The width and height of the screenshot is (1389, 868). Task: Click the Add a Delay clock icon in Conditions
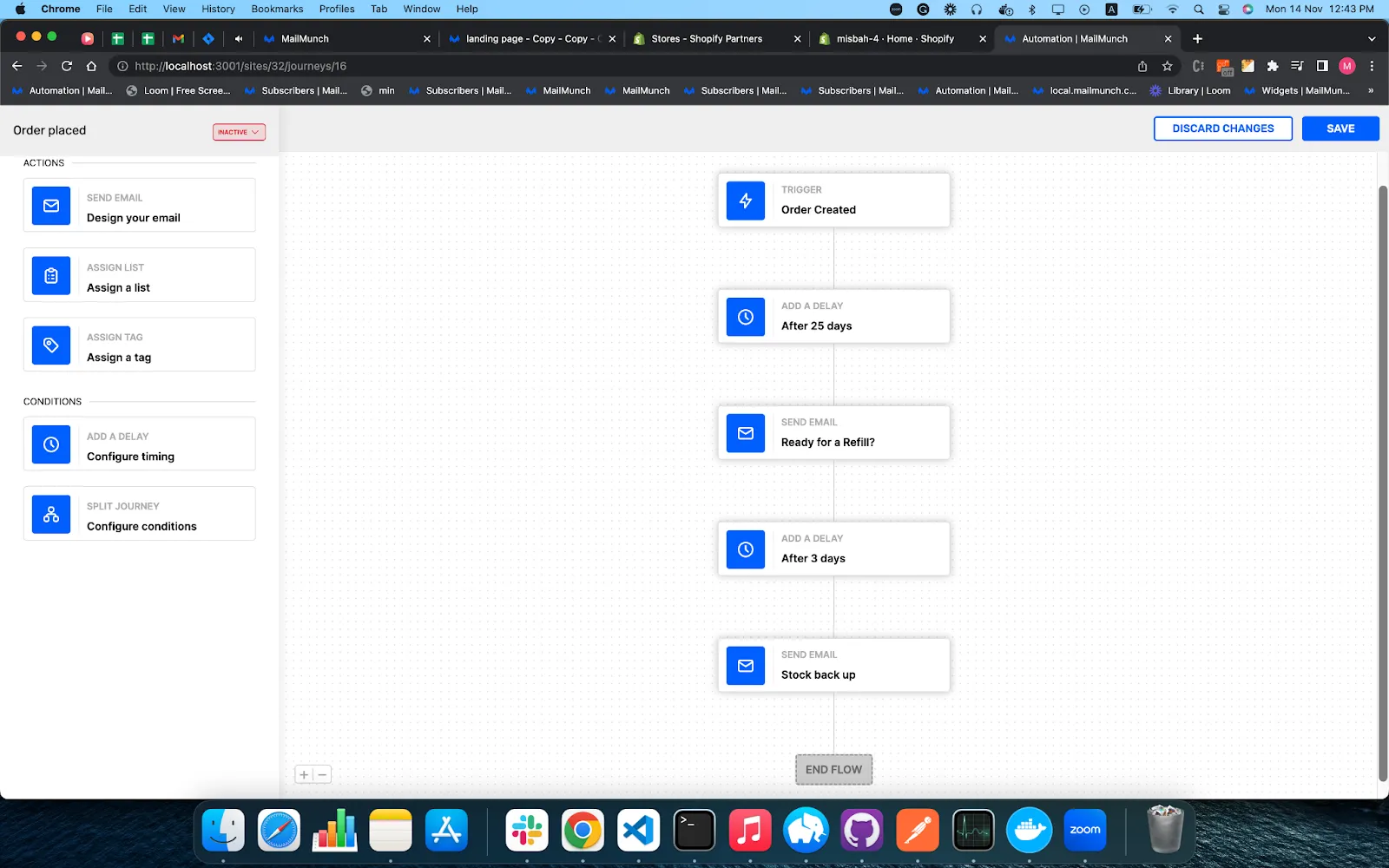click(51, 444)
